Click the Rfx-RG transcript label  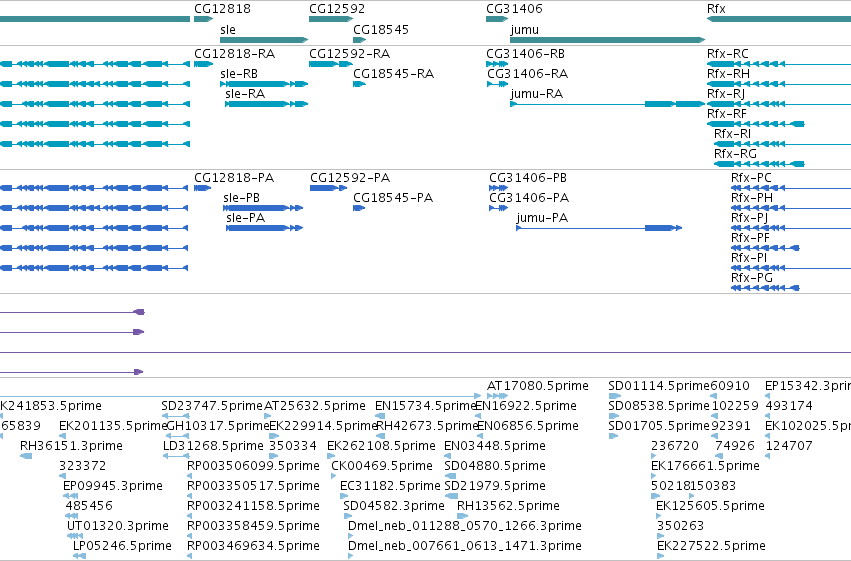[735, 154]
